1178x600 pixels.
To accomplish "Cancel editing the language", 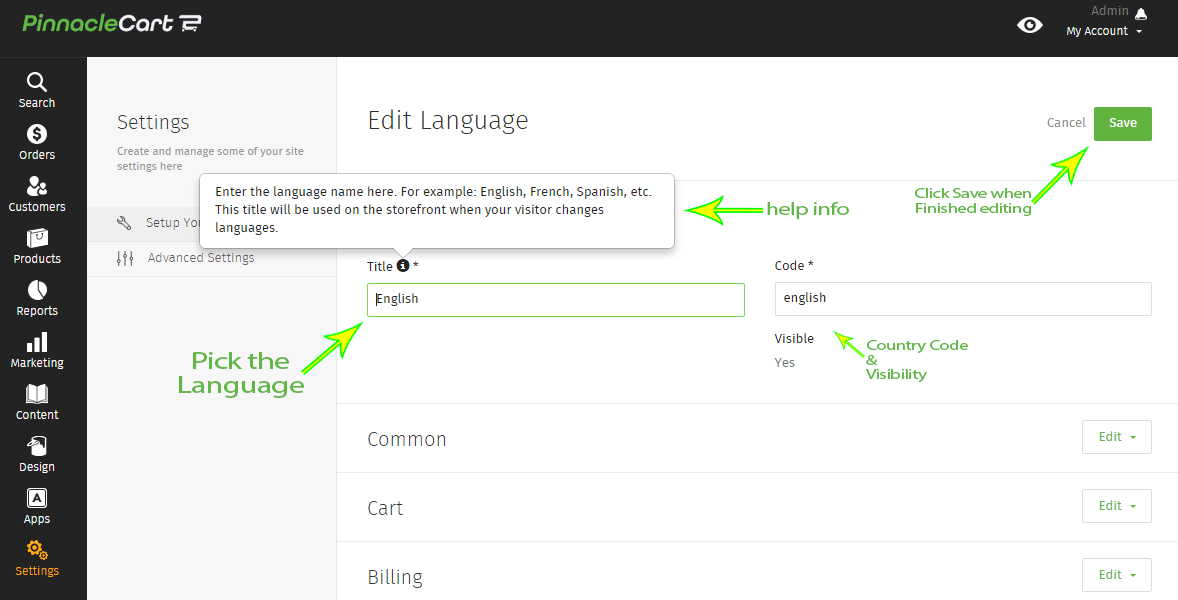I will tap(1066, 123).
